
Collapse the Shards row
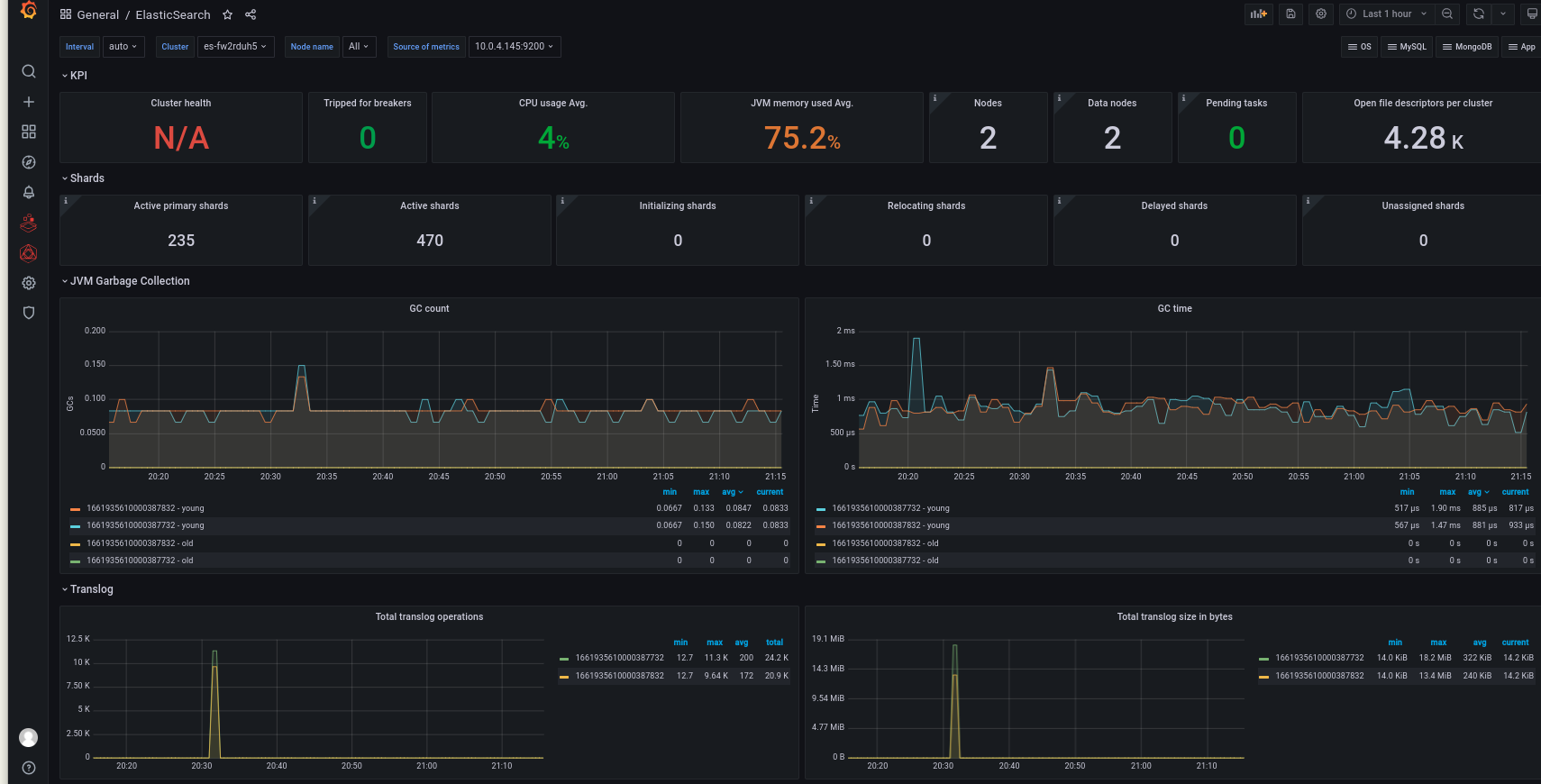click(83, 178)
